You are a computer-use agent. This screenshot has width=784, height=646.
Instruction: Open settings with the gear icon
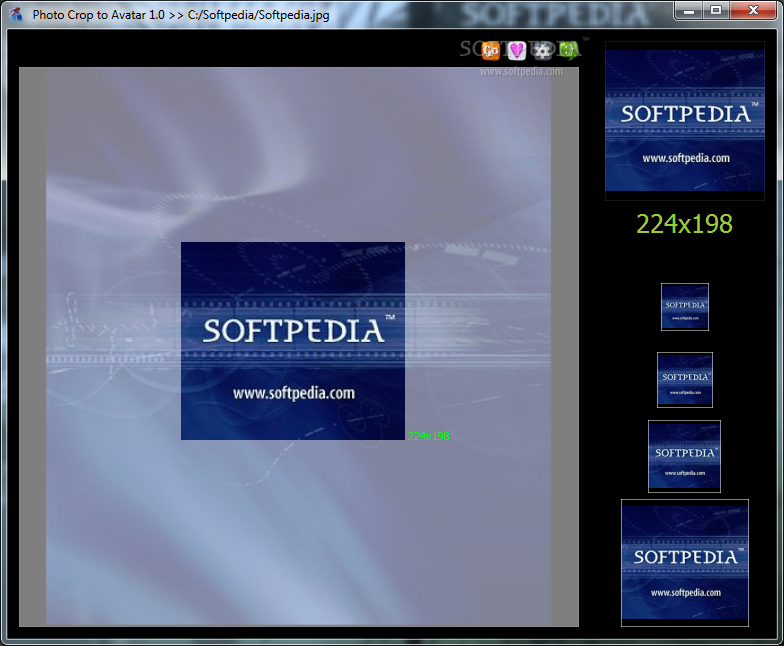tap(542, 50)
